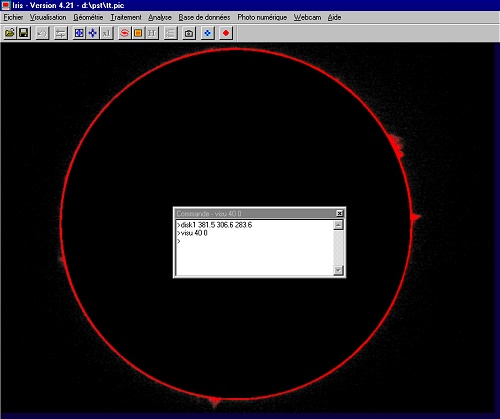This screenshot has height=419, width=500.
Task: Click the undo arrow toolbar icon
Action: click(x=42, y=33)
